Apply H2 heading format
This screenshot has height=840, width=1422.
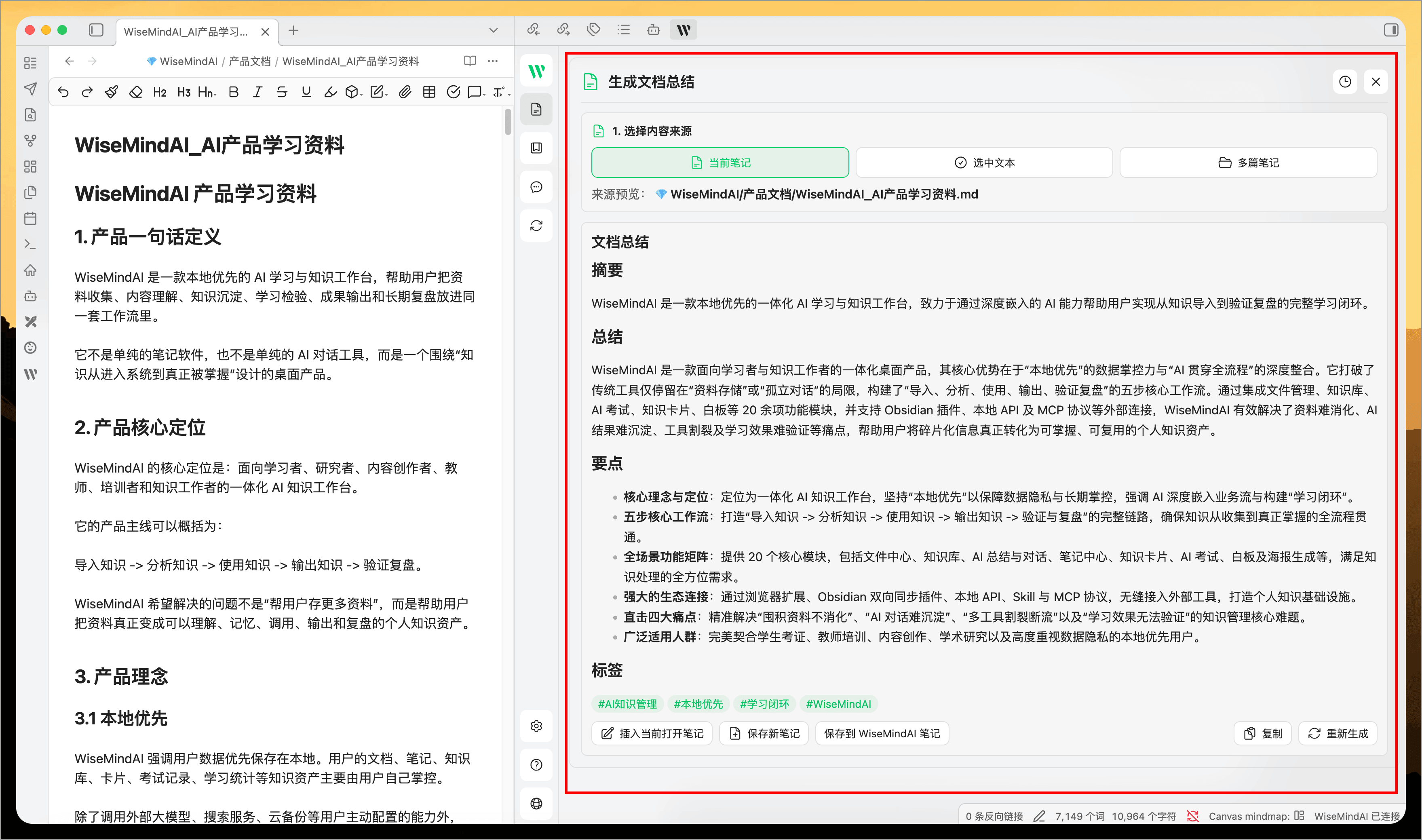point(160,92)
